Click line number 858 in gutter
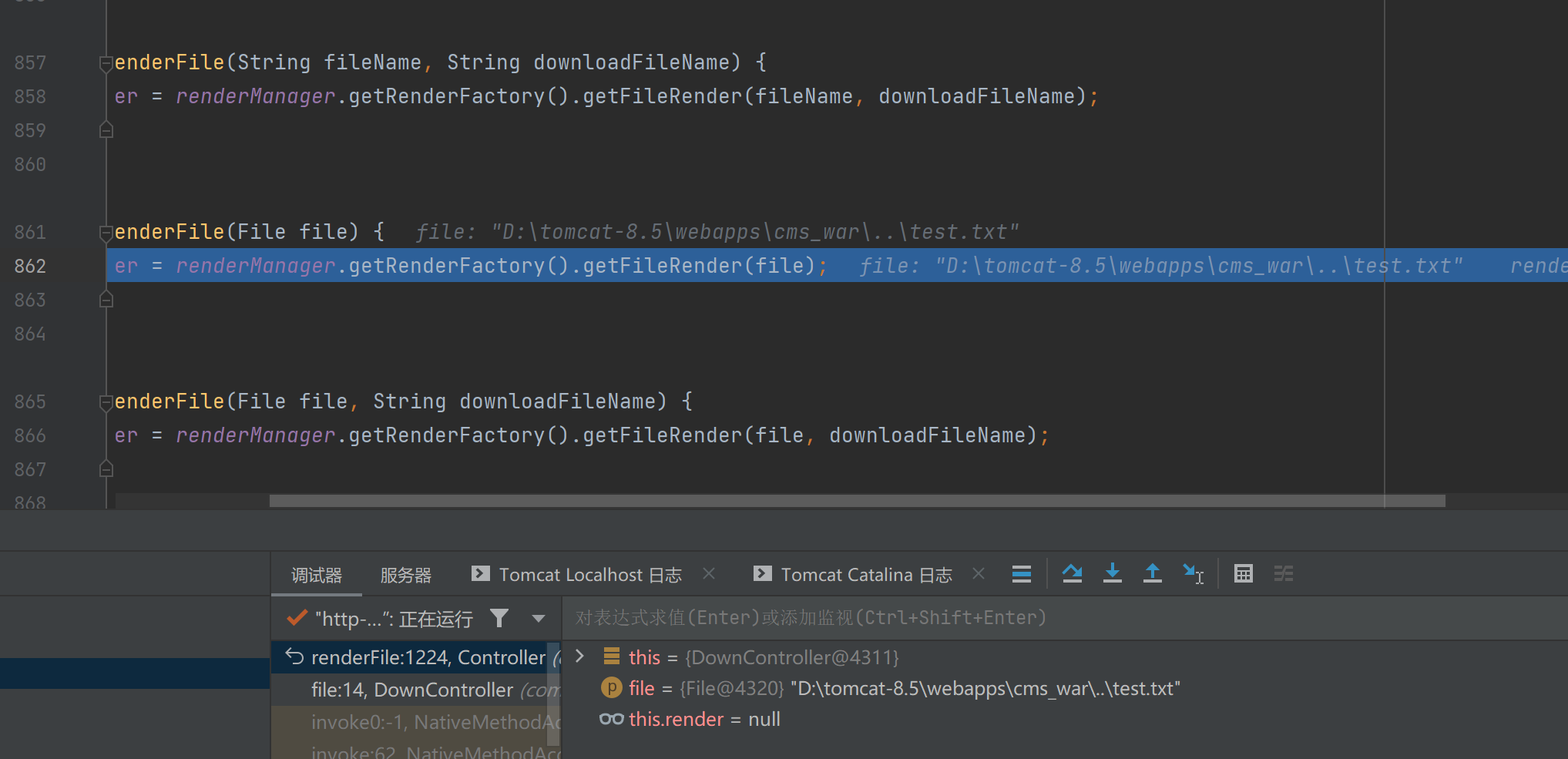This screenshot has height=759, width=1568. point(30,96)
